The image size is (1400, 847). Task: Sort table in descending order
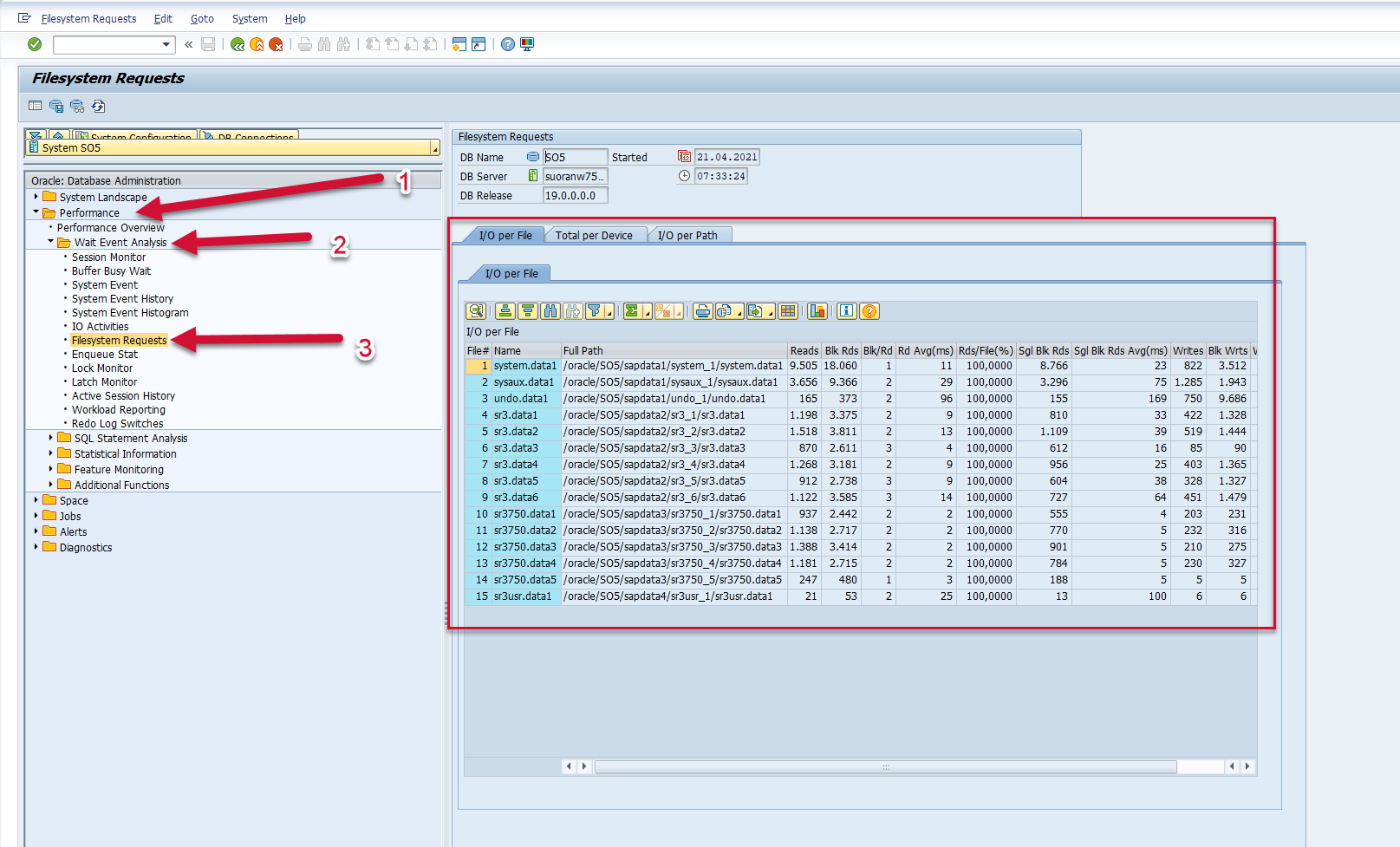(528, 311)
